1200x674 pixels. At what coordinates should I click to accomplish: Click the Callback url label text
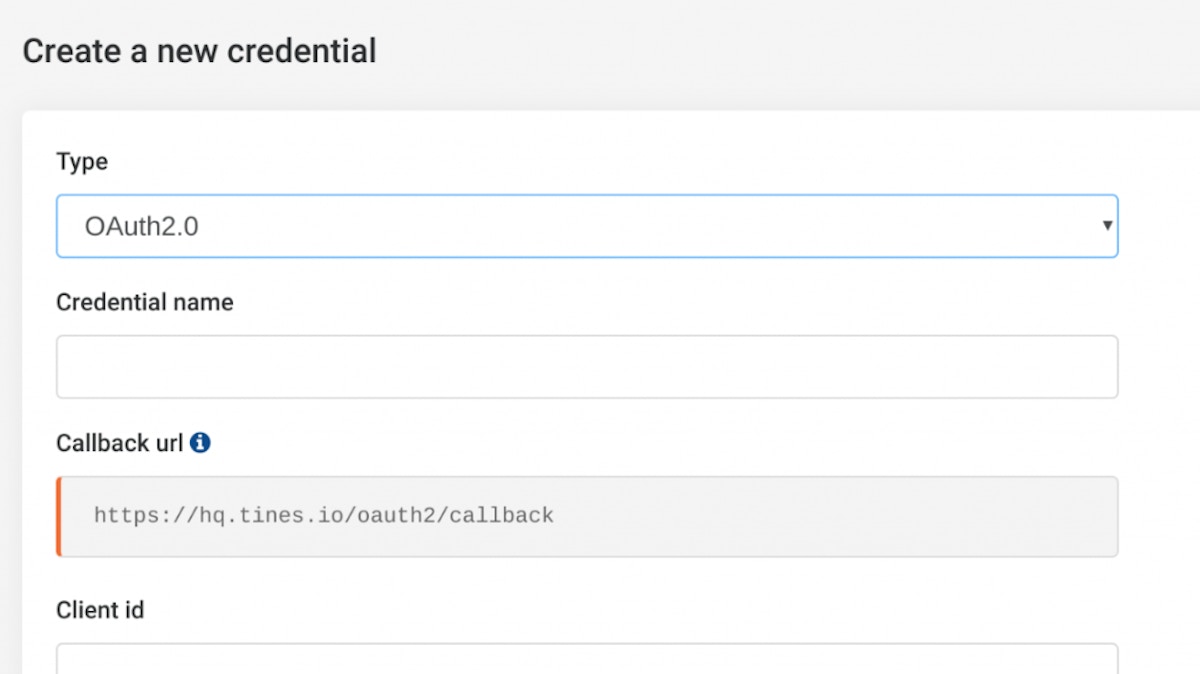[119, 443]
